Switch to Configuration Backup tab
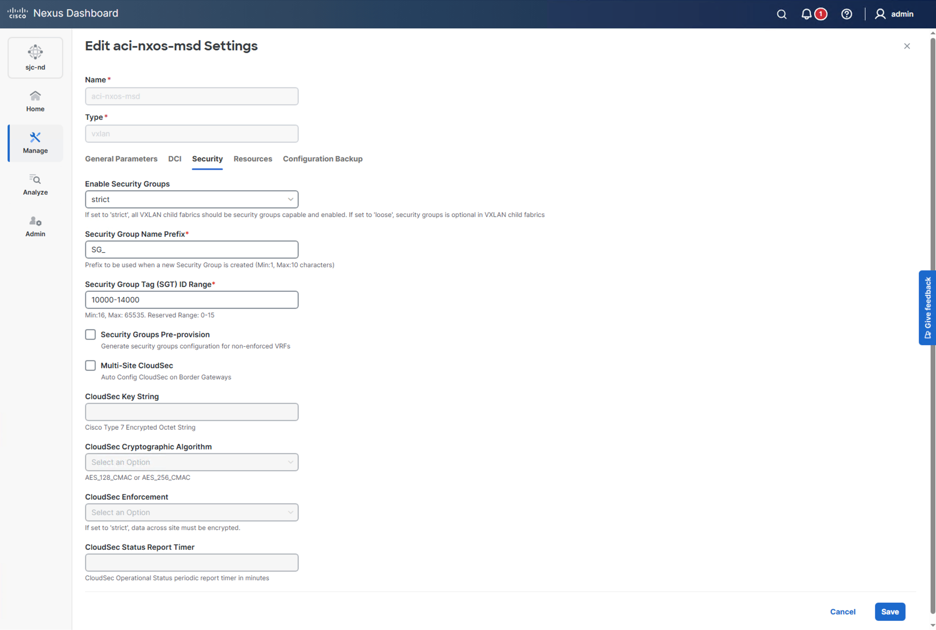 tap(322, 159)
